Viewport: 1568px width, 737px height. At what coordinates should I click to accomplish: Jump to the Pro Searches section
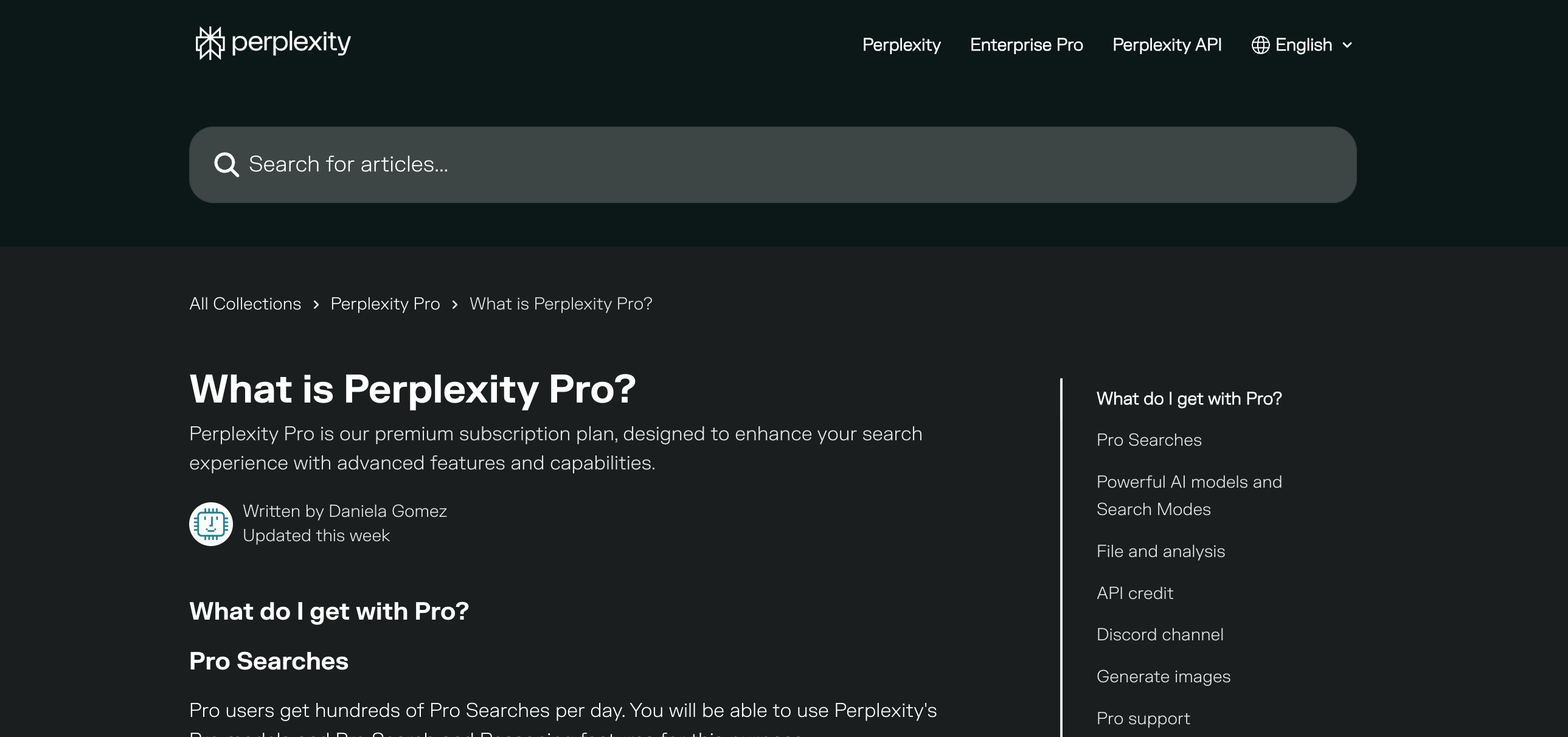tap(1148, 440)
